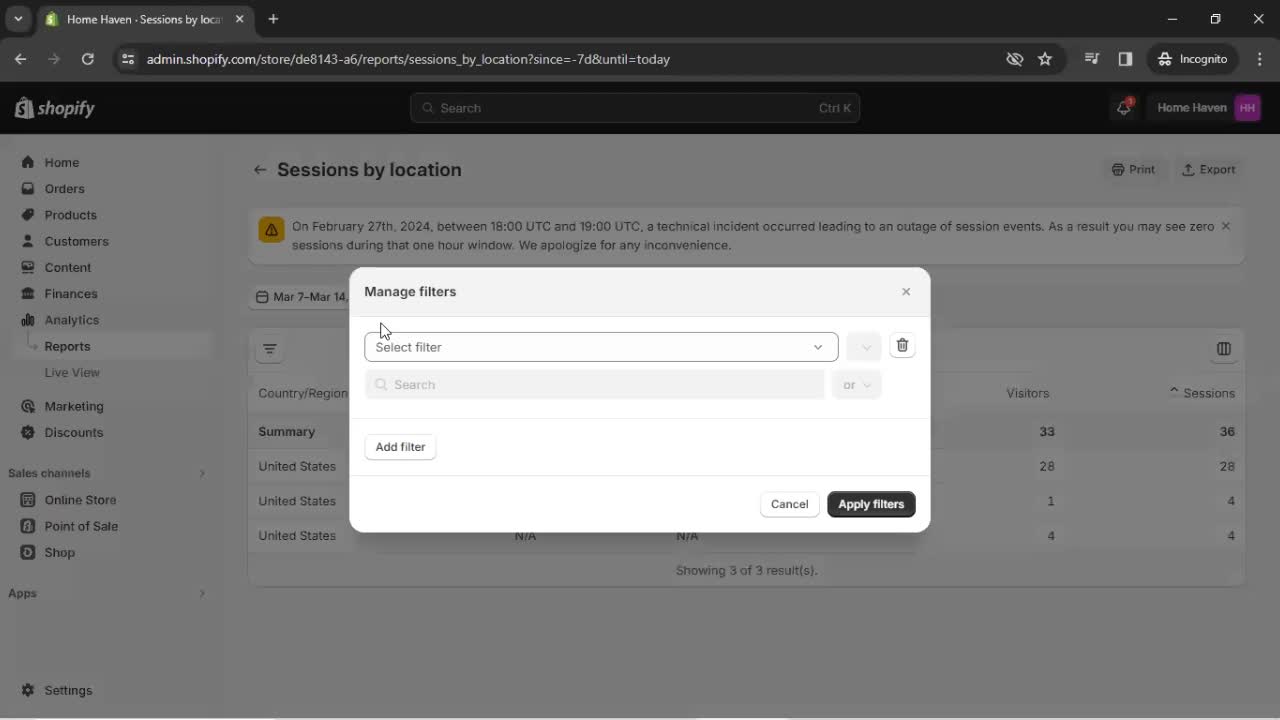Open the Shop sales channel

[x=59, y=552]
